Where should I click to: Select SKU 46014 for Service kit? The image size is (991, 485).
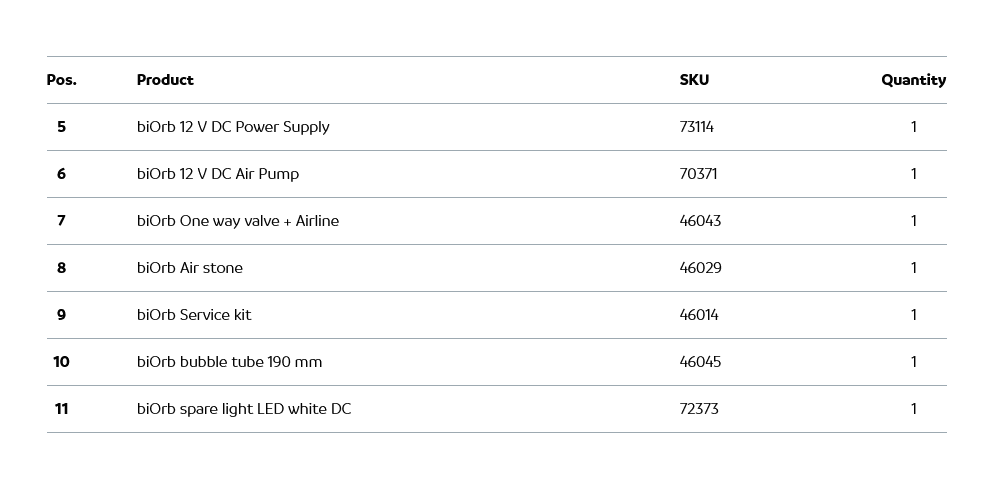point(699,315)
